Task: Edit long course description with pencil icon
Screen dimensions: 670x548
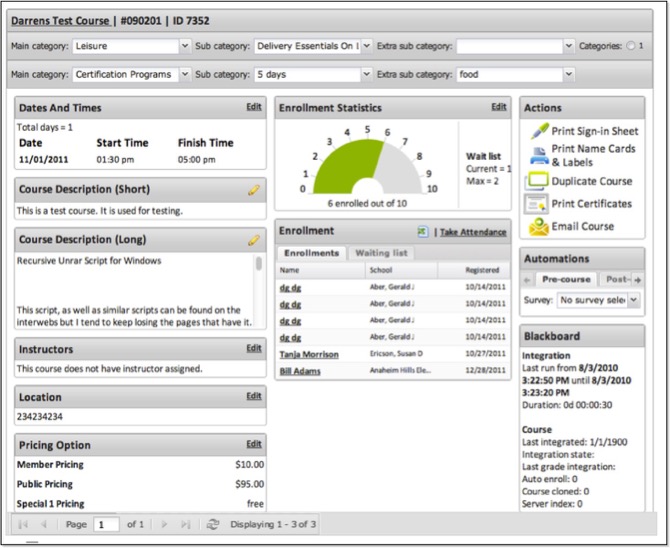Action: click(x=254, y=240)
